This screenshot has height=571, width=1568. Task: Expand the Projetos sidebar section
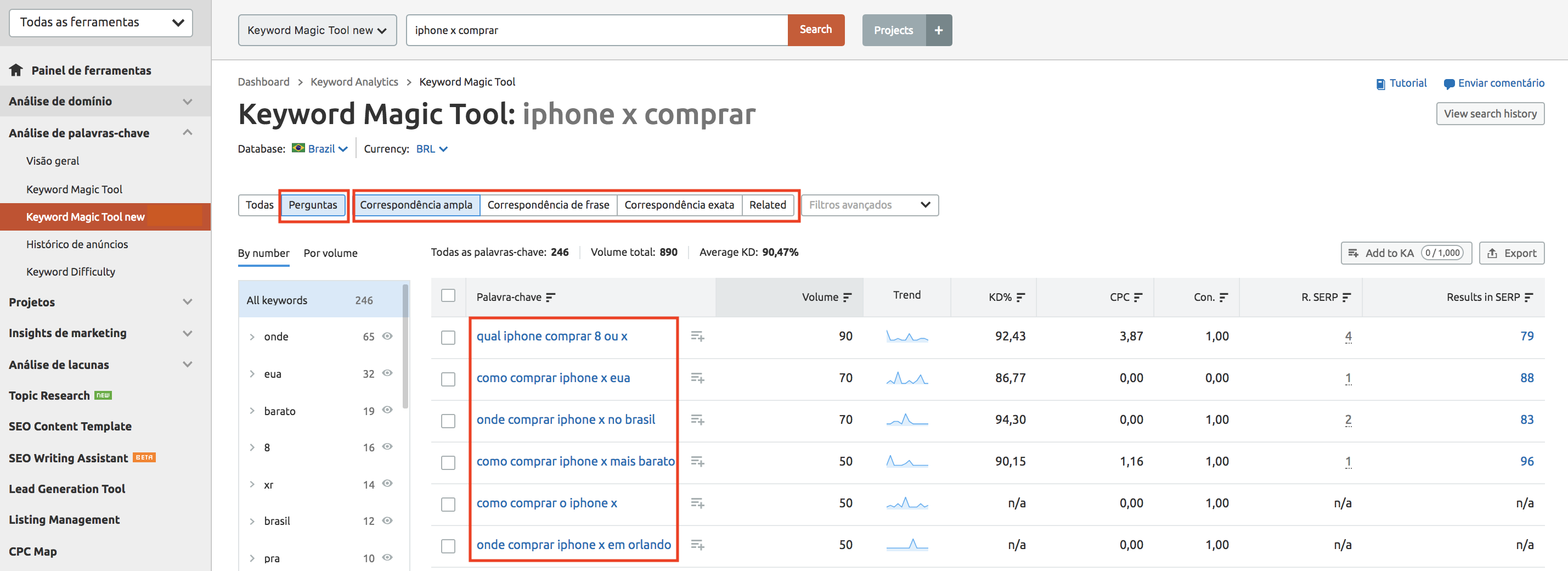click(188, 301)
